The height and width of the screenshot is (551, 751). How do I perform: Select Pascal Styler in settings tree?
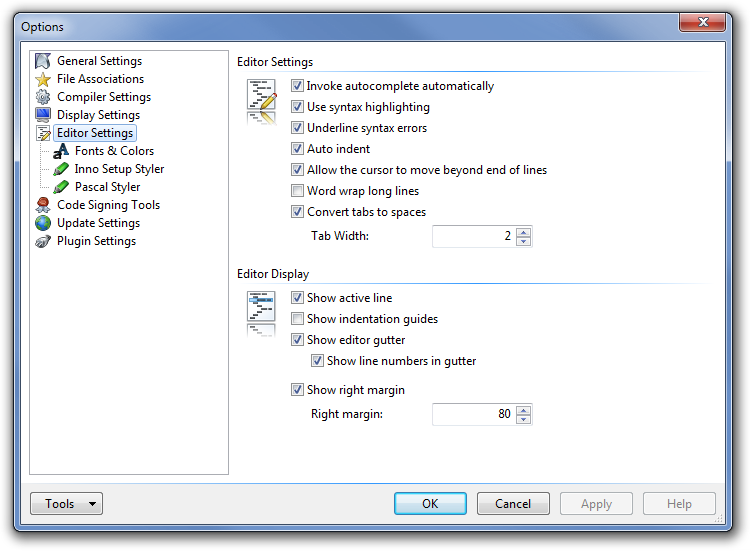pos(107,187)
